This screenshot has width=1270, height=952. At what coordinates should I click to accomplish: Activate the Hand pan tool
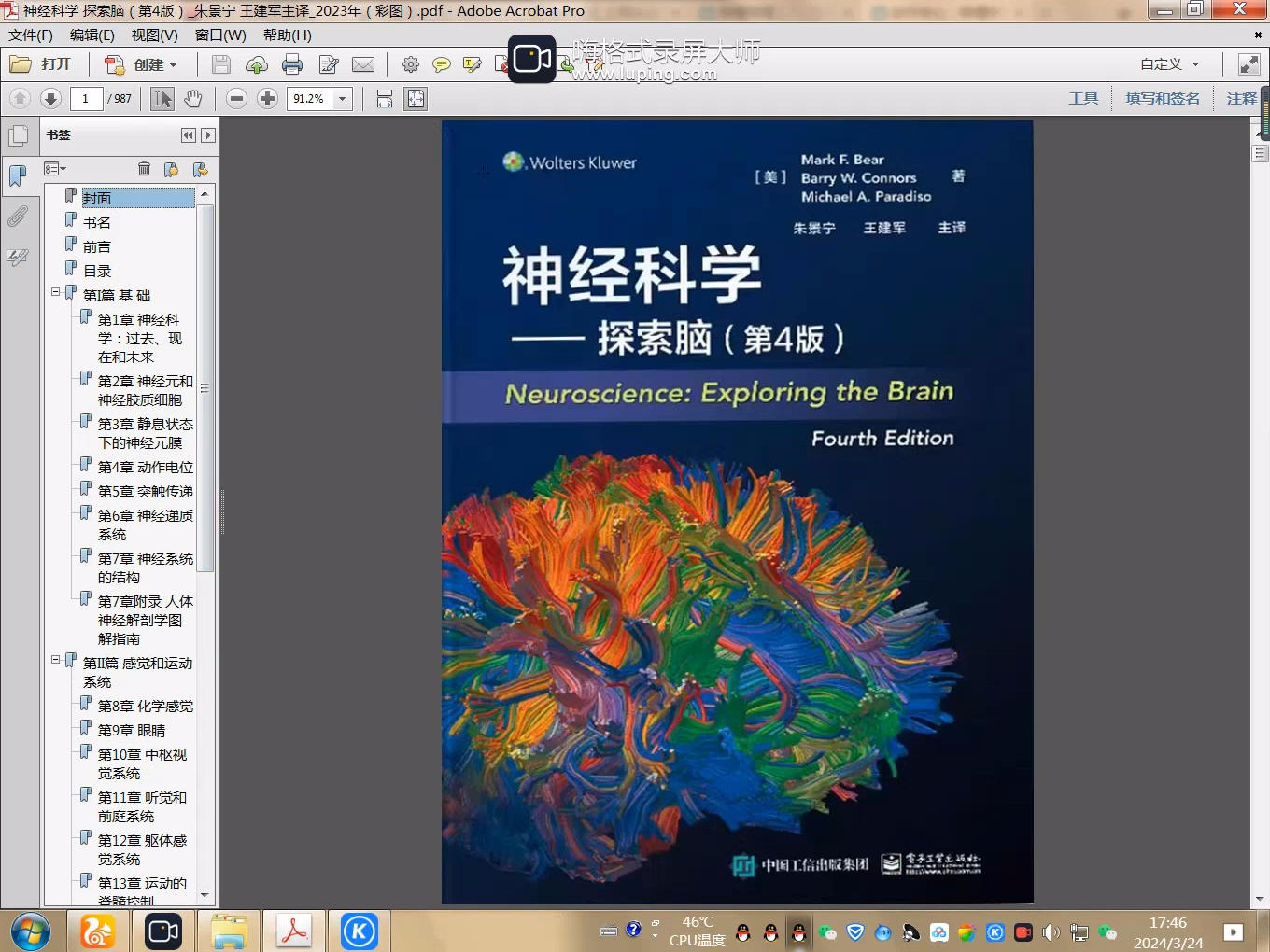(x=193, y=99)
